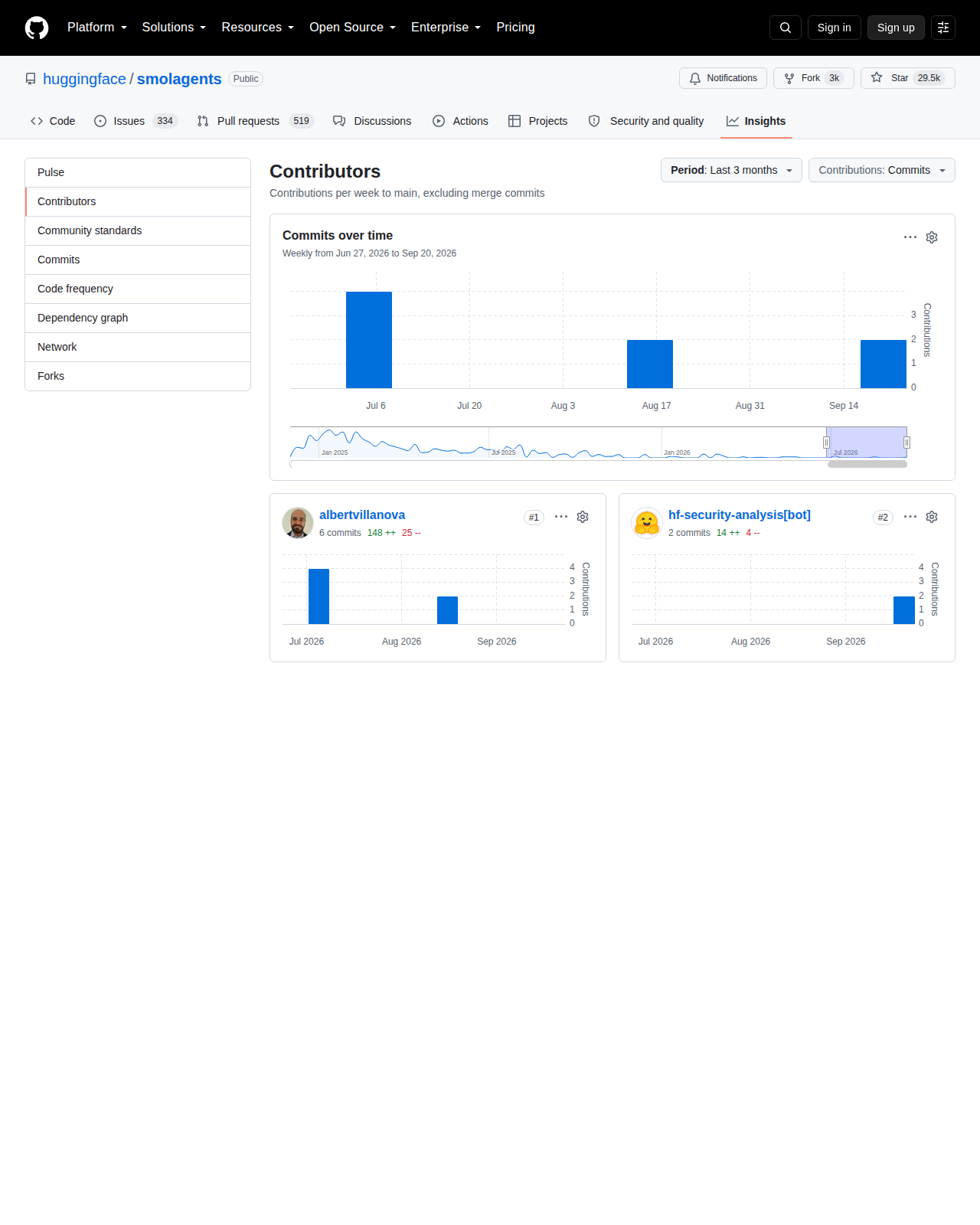Open the GitHub homepage logo
Viewport: 980px width, 1225px height.
[x=37, y=28]
